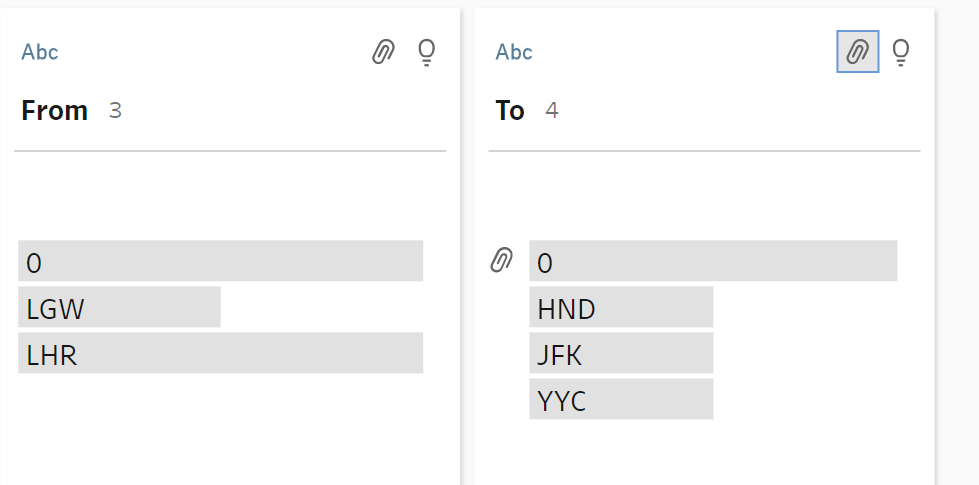Open Group Values paperclip on From field

(x=383, y=52)
